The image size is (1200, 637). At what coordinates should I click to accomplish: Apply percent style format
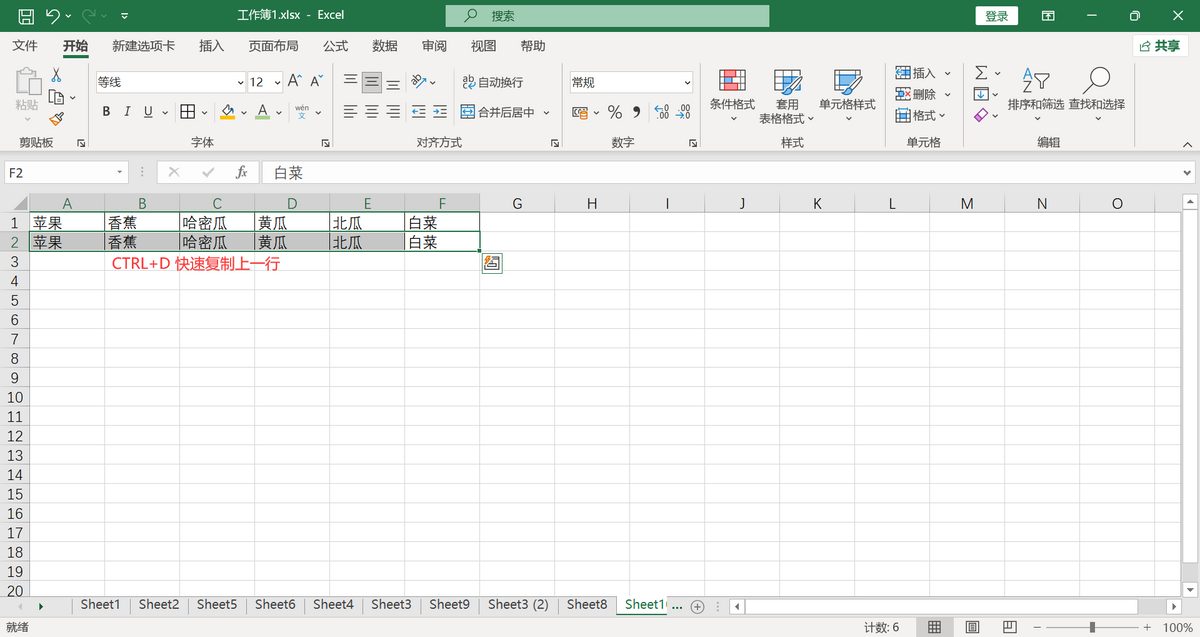tap(615, 112)
